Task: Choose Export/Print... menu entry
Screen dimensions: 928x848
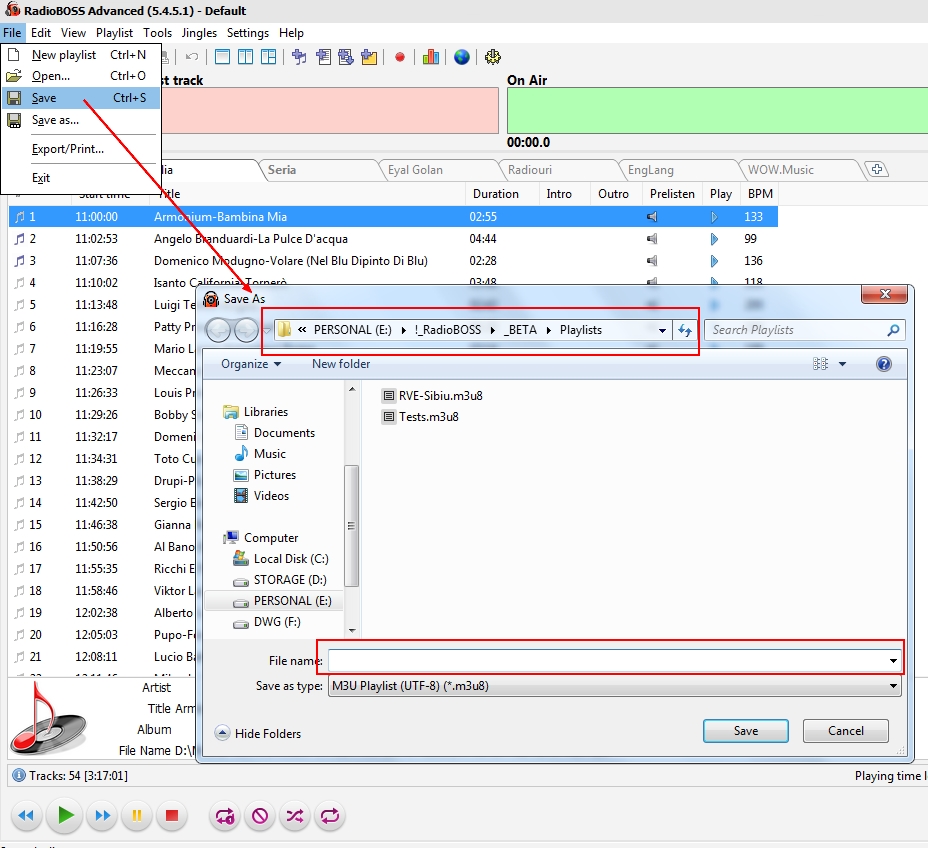Action: [x=81, y=149]
